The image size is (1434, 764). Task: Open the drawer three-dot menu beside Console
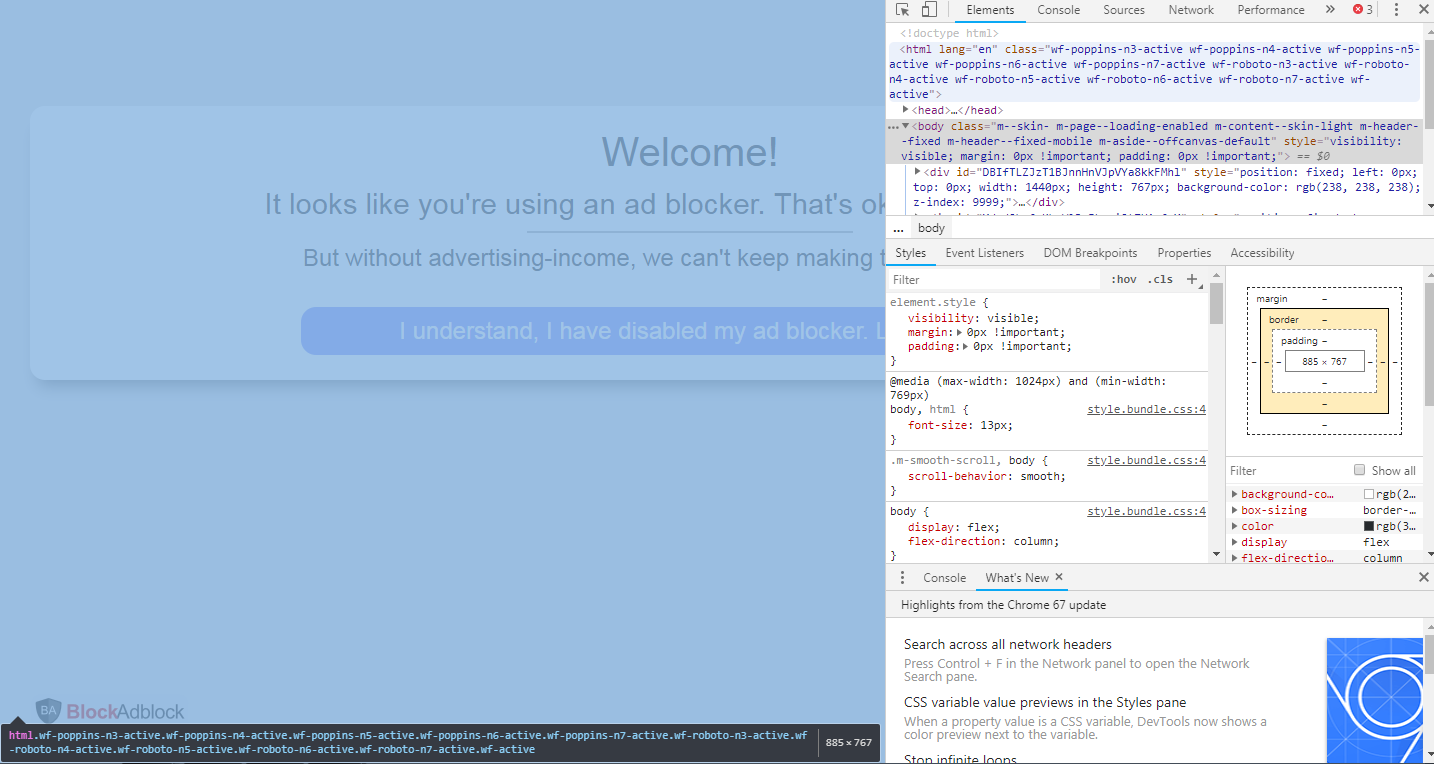(902, 578)
